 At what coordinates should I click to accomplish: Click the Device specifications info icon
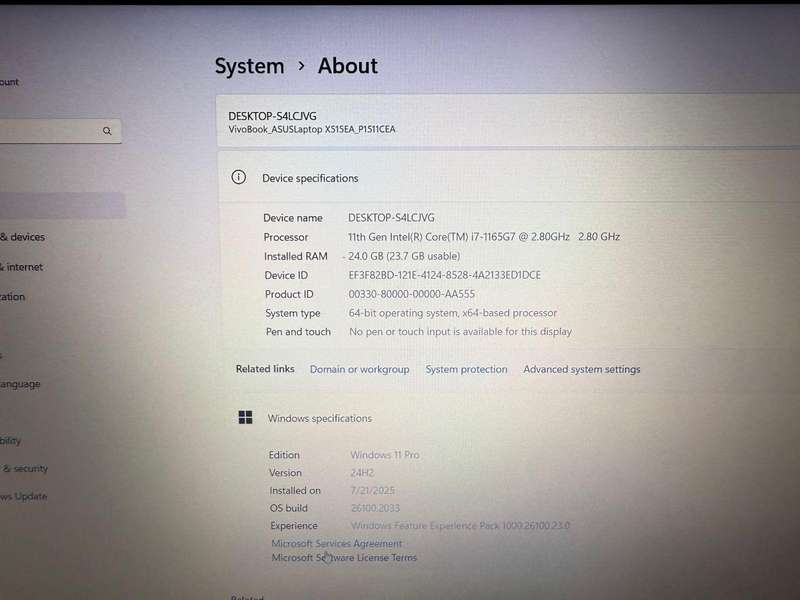point(238,177)
